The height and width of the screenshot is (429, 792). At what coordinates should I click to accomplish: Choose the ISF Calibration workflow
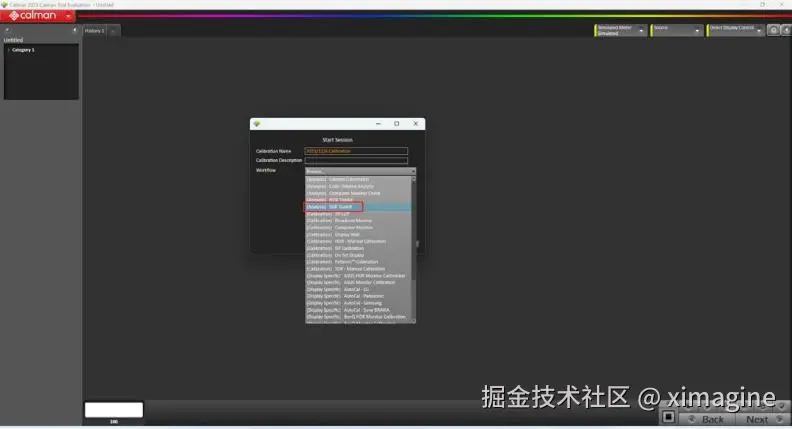tap(359, 249)
